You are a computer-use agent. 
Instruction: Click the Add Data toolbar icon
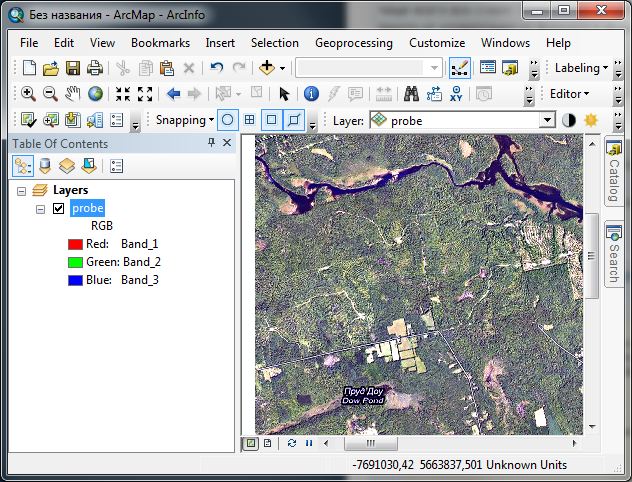point(267,68)
